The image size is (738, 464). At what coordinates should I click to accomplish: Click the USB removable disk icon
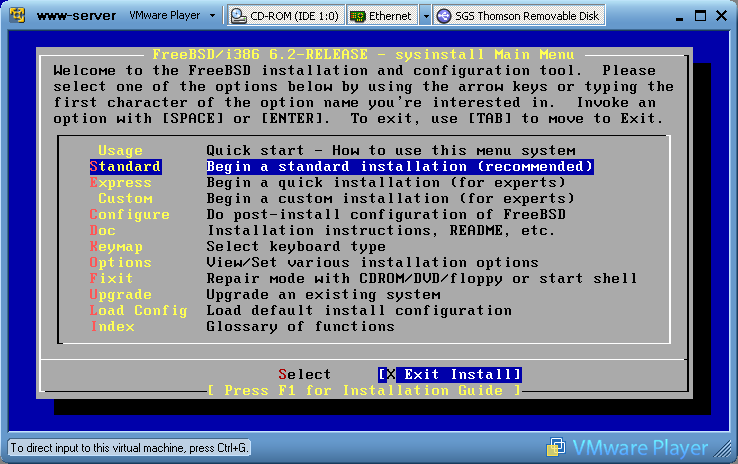443,16
